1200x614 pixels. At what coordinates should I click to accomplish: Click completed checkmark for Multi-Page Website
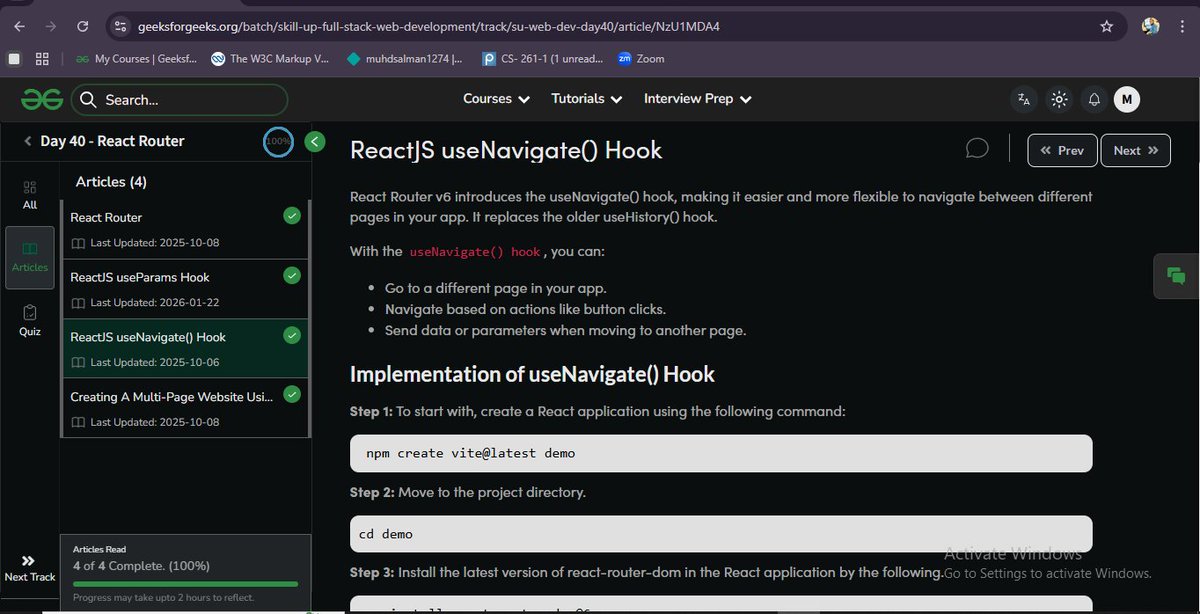coord(292,395)
